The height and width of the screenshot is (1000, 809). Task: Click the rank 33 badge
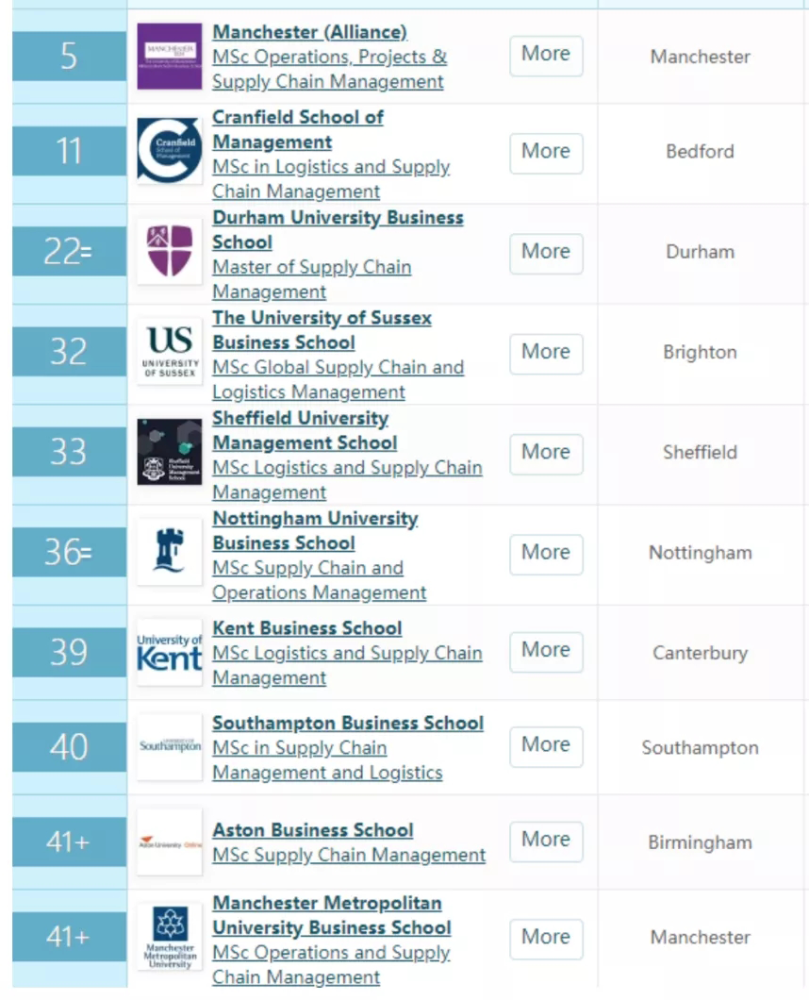coord(69,452)
